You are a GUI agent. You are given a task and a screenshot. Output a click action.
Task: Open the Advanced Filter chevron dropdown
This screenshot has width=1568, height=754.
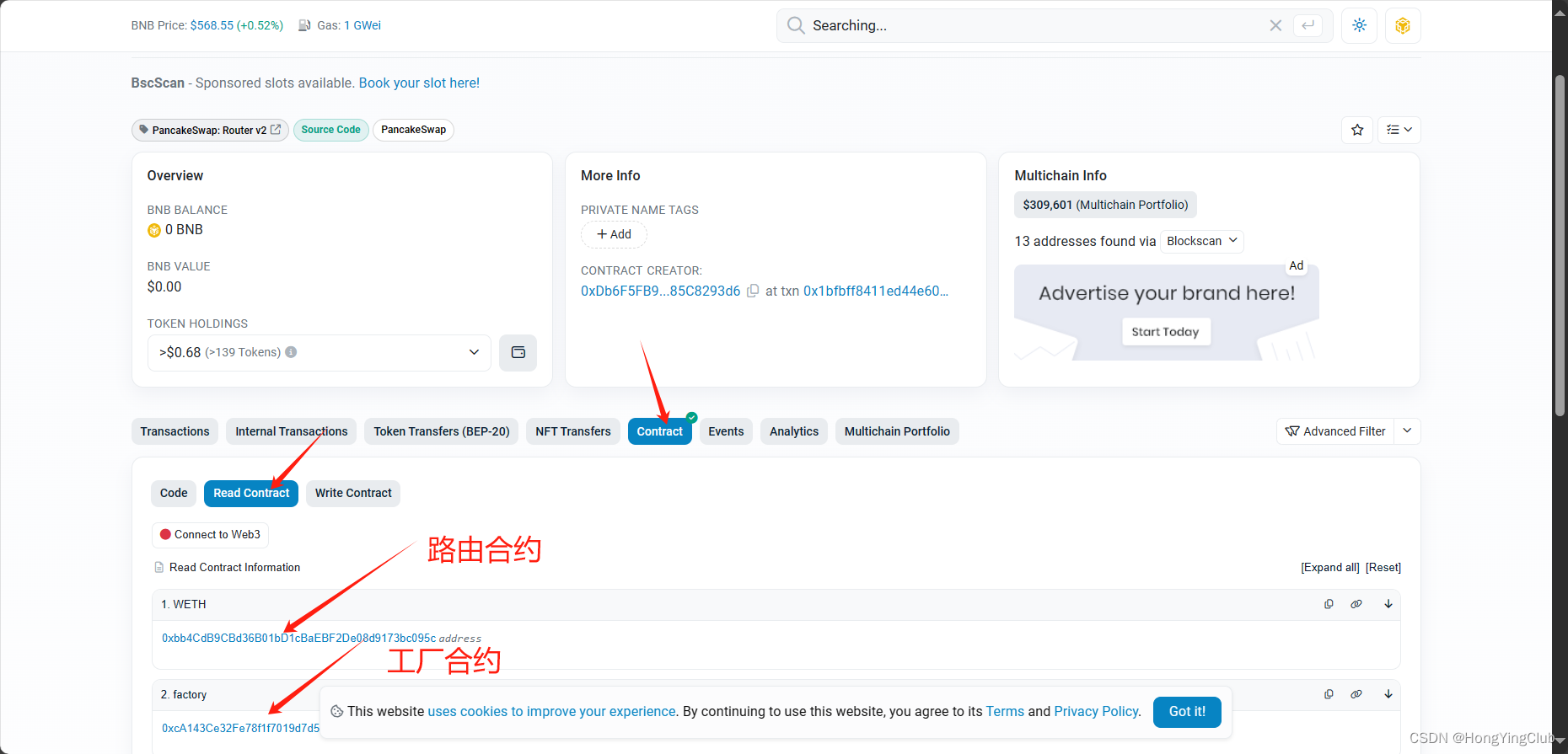(1407, 430)
